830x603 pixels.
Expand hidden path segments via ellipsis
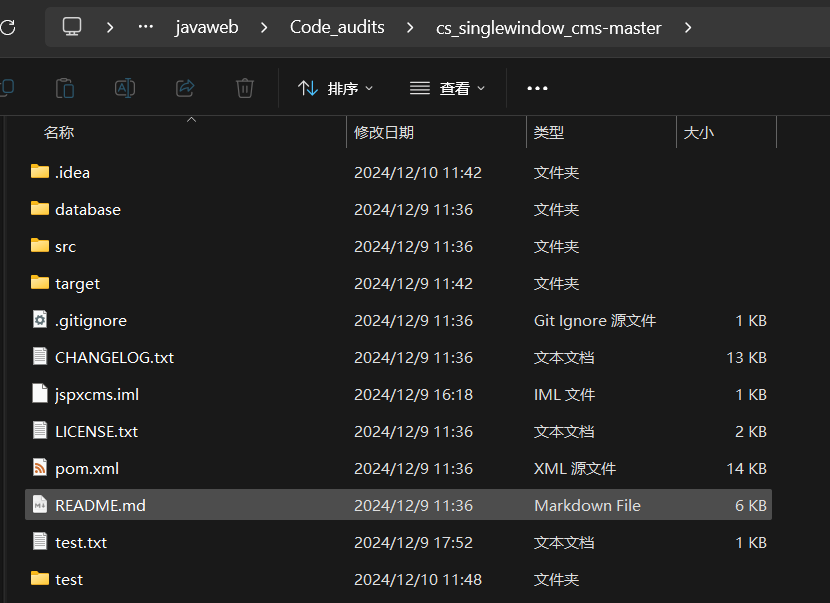(x=146, y=26)
